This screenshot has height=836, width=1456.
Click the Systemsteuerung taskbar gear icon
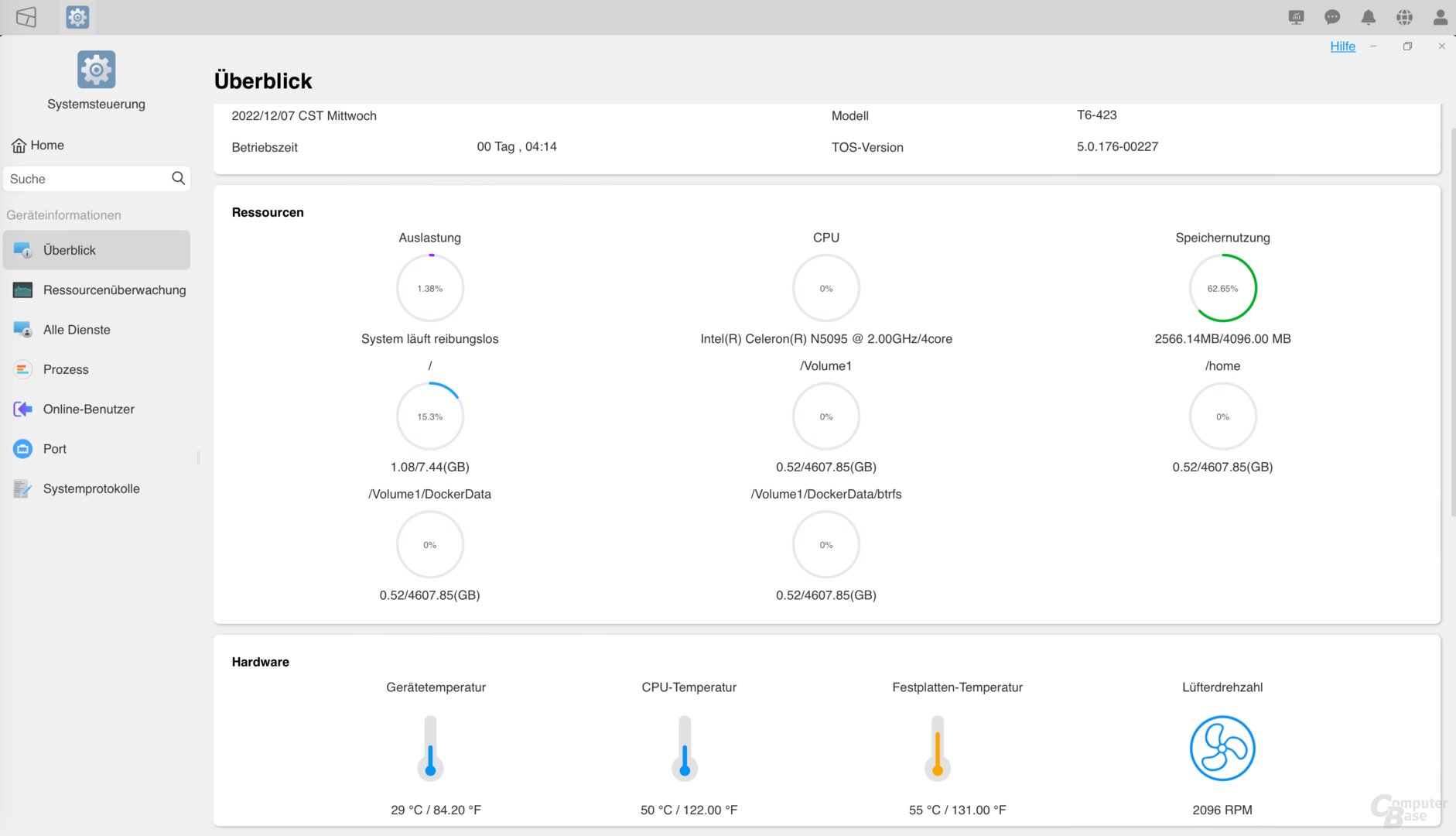point(77,17)
